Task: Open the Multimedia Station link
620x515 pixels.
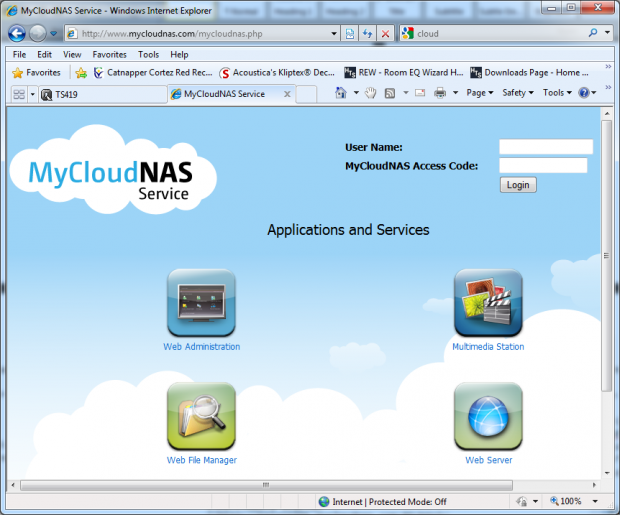Action: coord(488,347)
